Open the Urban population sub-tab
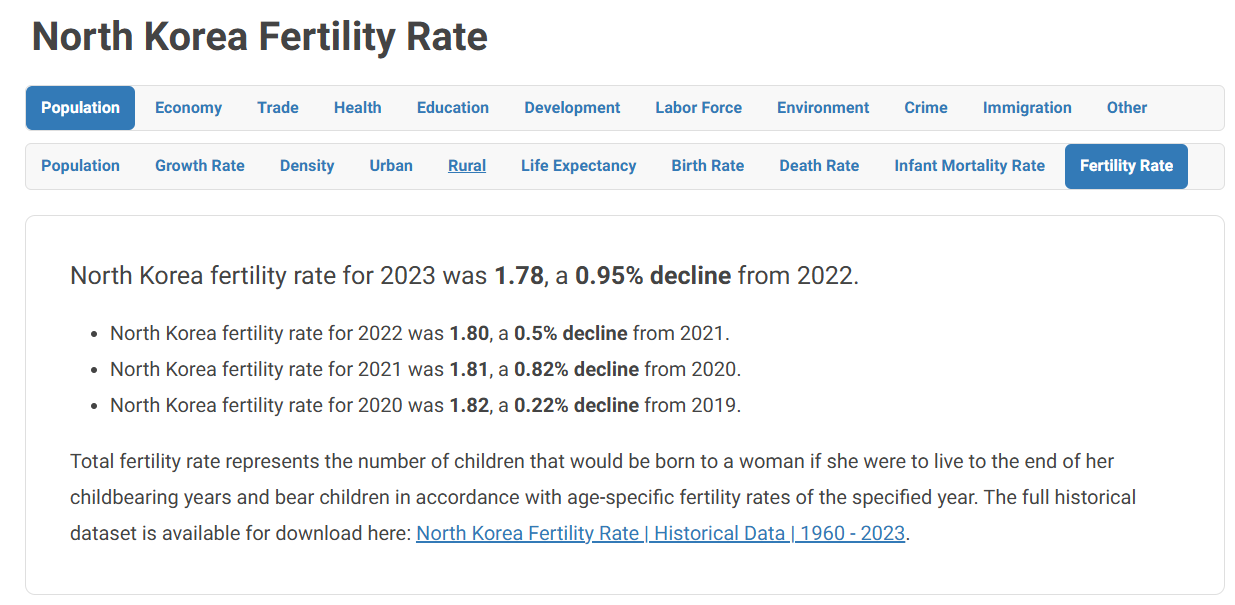Screen dimensions: 1235x605 pyautogui.click(x=391, y=166)
